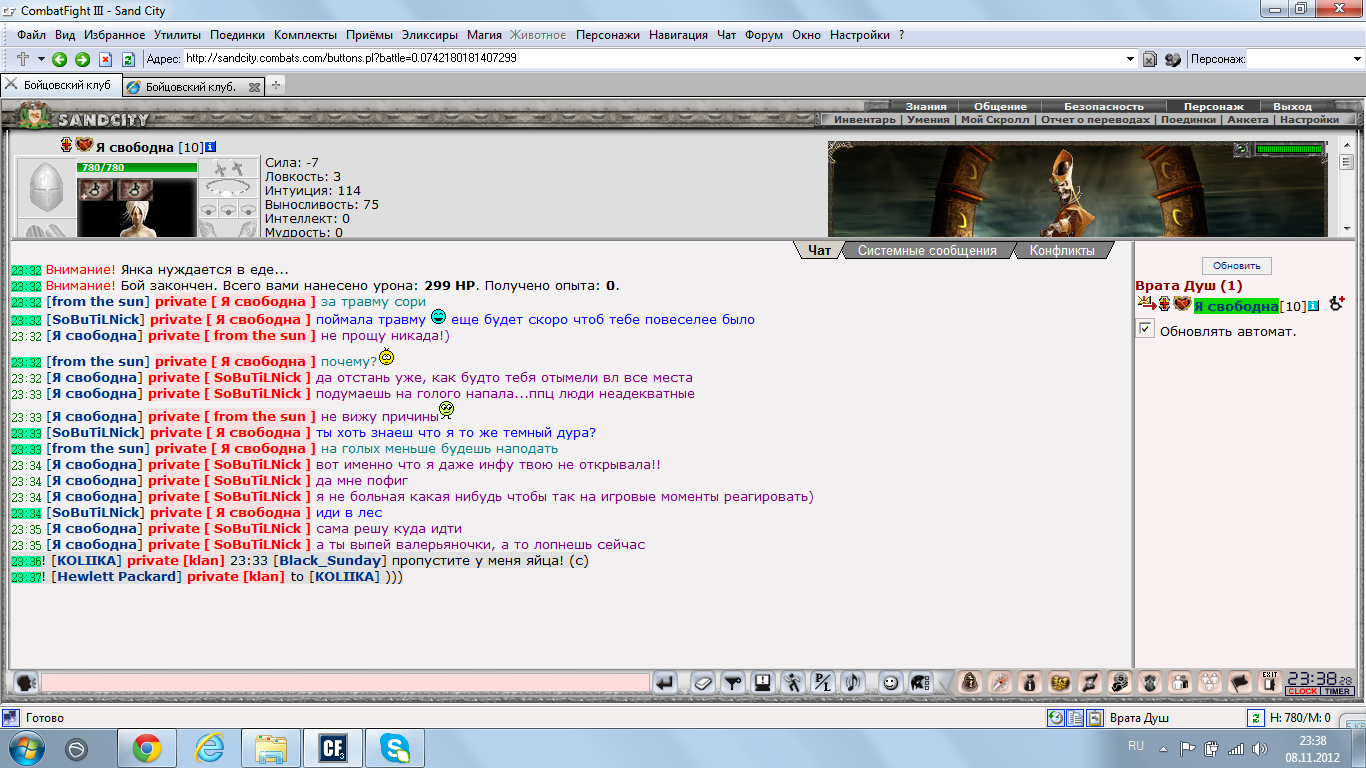Click the three-person group icon in bottom panel

pos(1209,682)
